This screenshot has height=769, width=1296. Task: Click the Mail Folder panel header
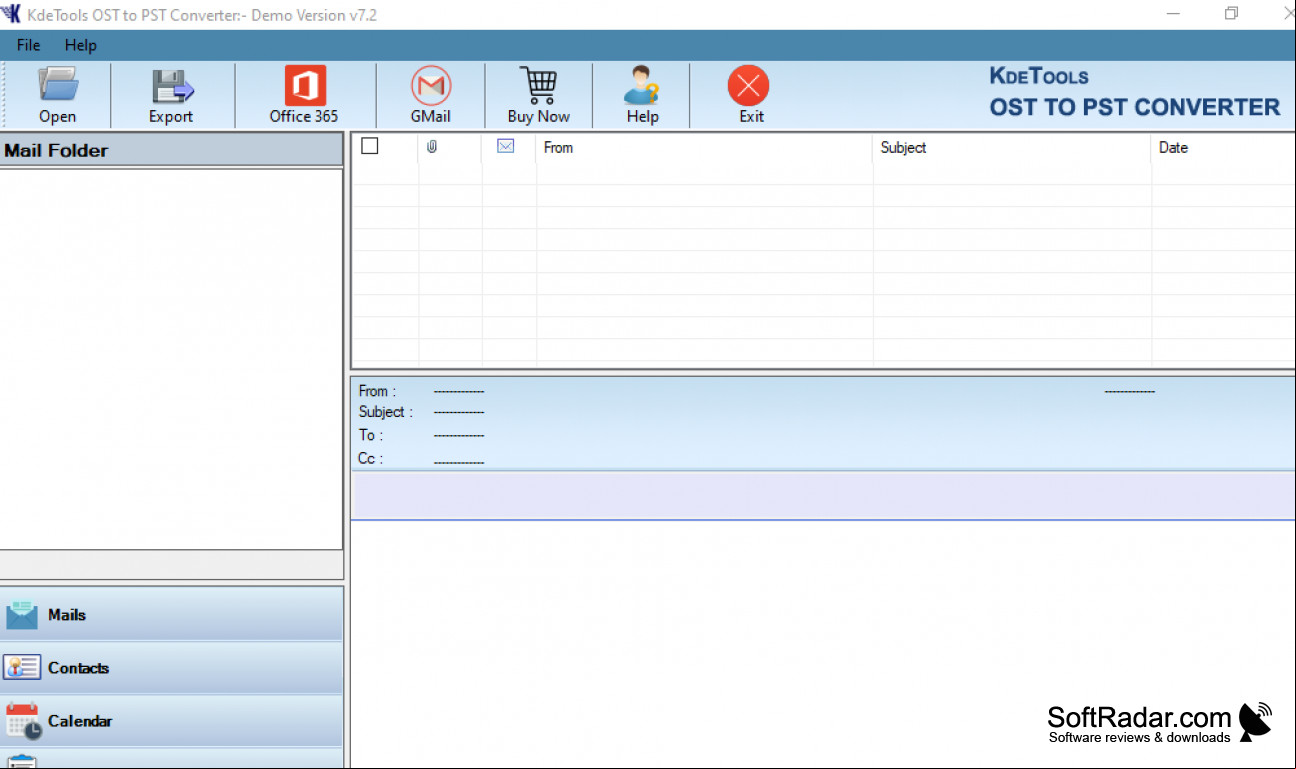click(171, 150)
